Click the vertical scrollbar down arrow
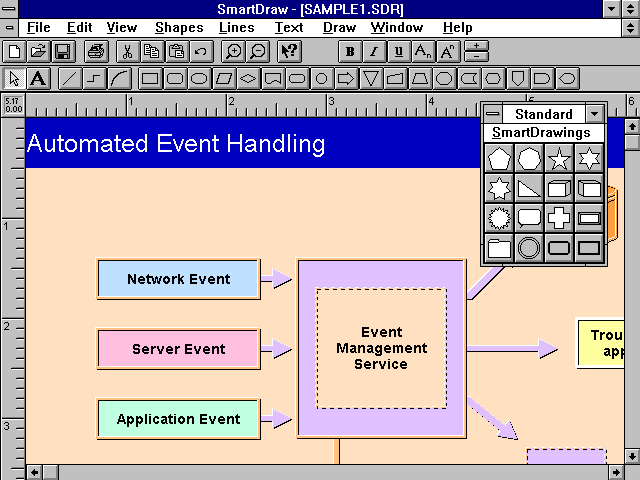640x480 pixels. (x=632, y=456)
